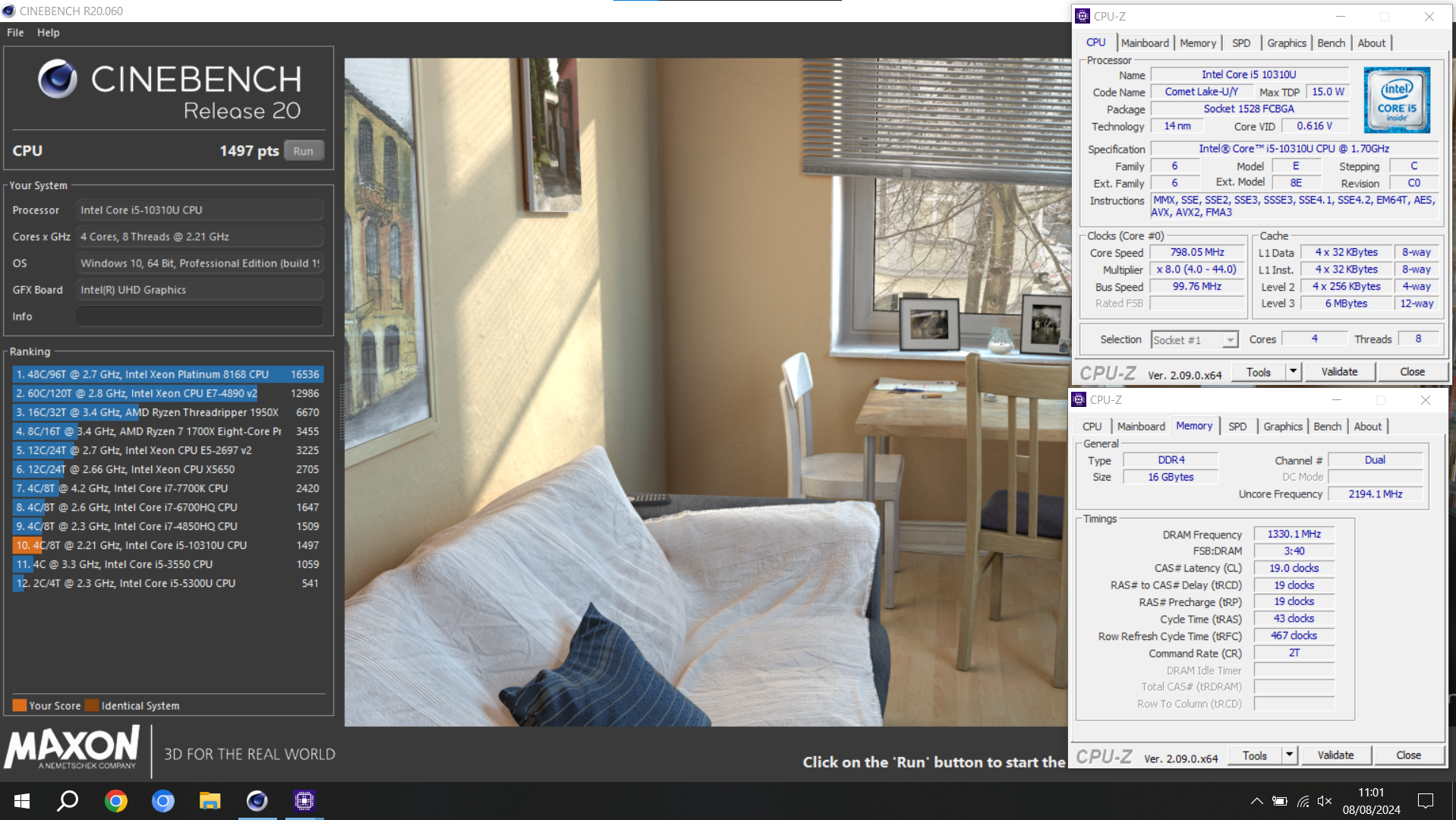The width and height of the screenshot is (1456, 820).
Task: Open About tab in bottom CPU-Z window
Action: coord(1367,427)
